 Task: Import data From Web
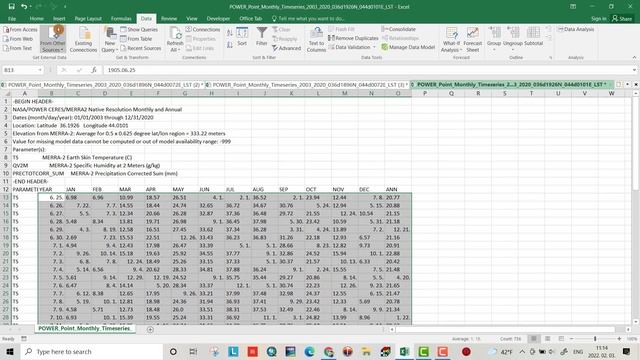18,39
